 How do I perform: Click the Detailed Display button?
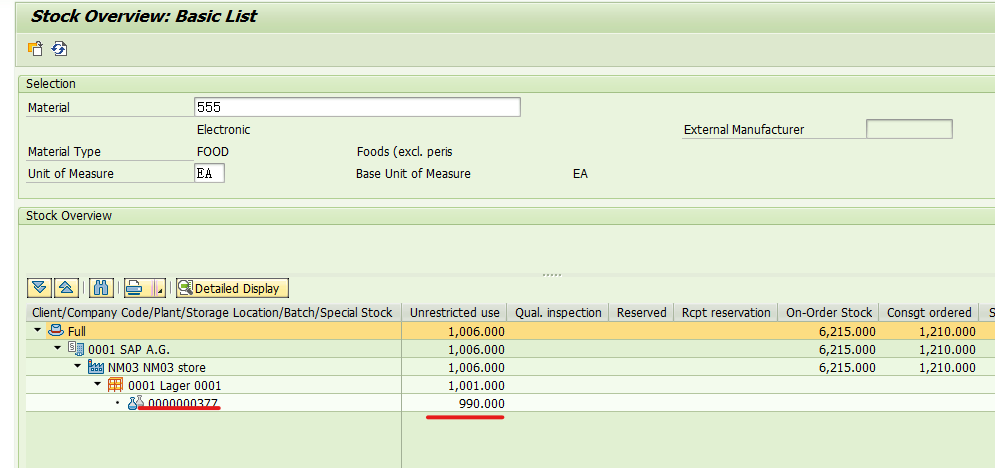click(x=232, y=289)
